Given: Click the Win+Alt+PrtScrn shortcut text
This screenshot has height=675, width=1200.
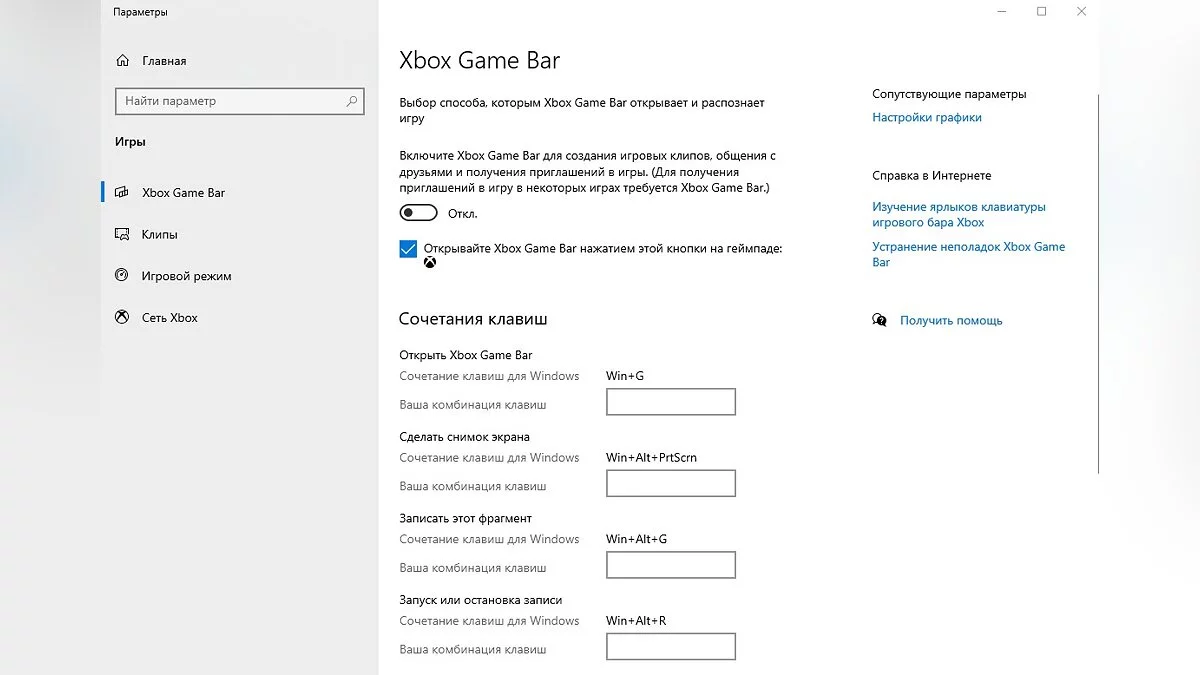Looking at the screenshot, I should pos(652,458).
